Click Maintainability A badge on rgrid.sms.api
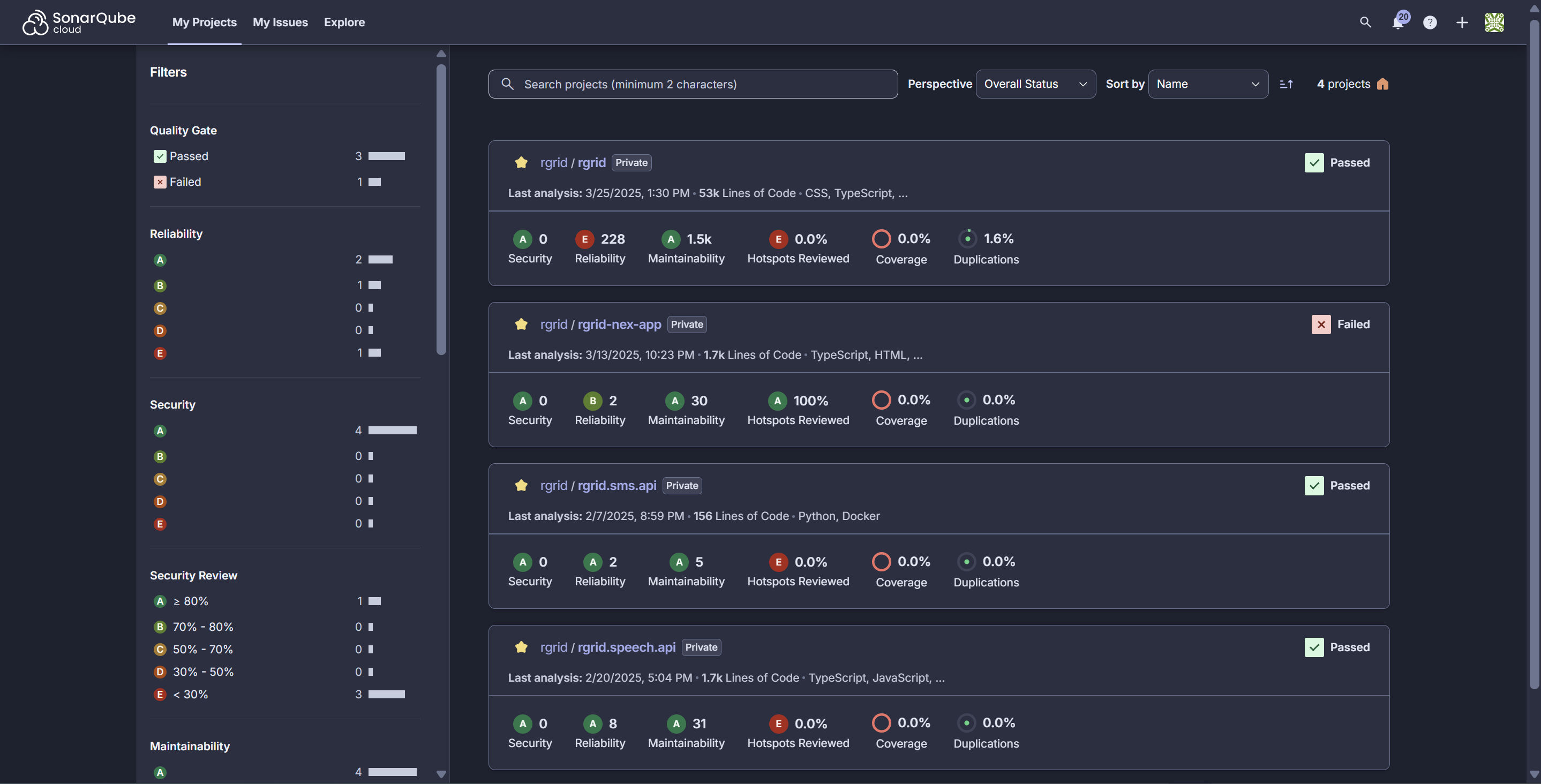The height and width of the screenshot is (784, 1541). pos(679,562)
